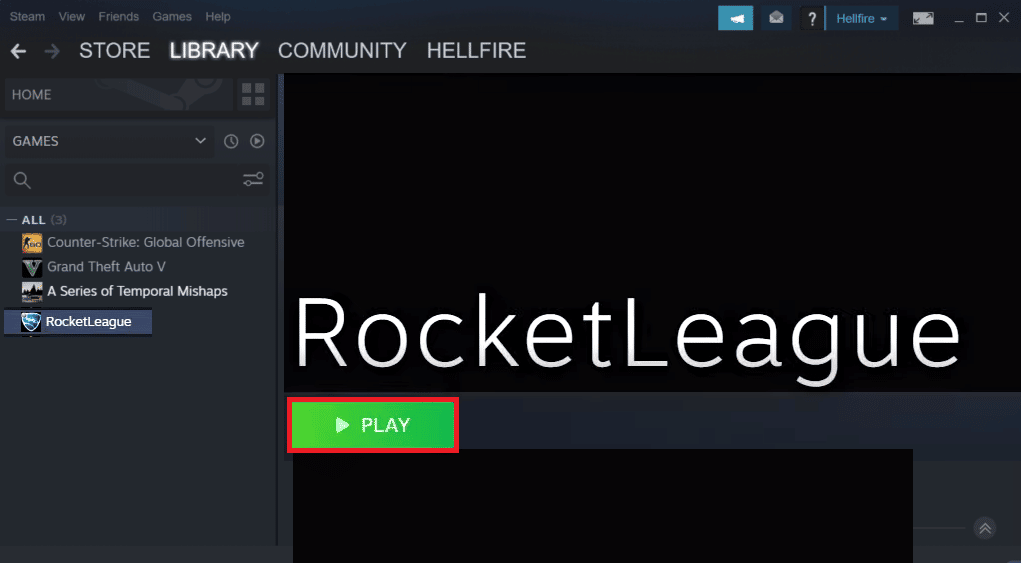Go to the STORE tab
This screenshot has height=563, width=1021.
pyautogui.click(x=115, y=51)
